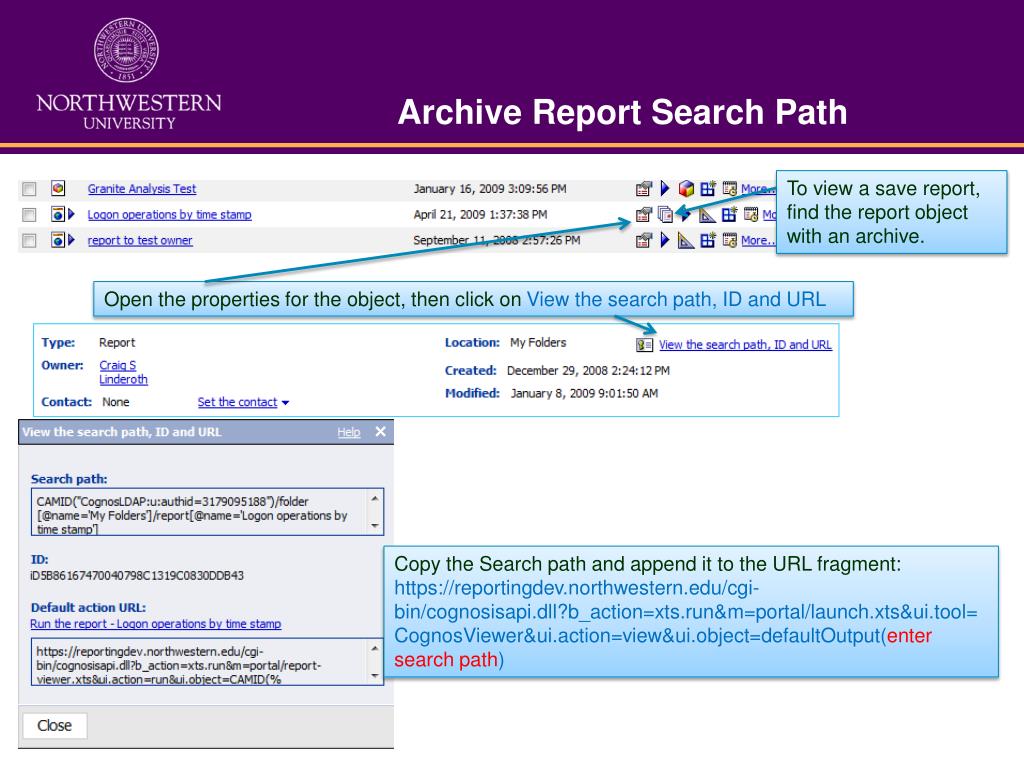This screenshot has width=1024, height=768.
Task: Click the View the search path, ID and URL link
Action: tap(745, 345)
